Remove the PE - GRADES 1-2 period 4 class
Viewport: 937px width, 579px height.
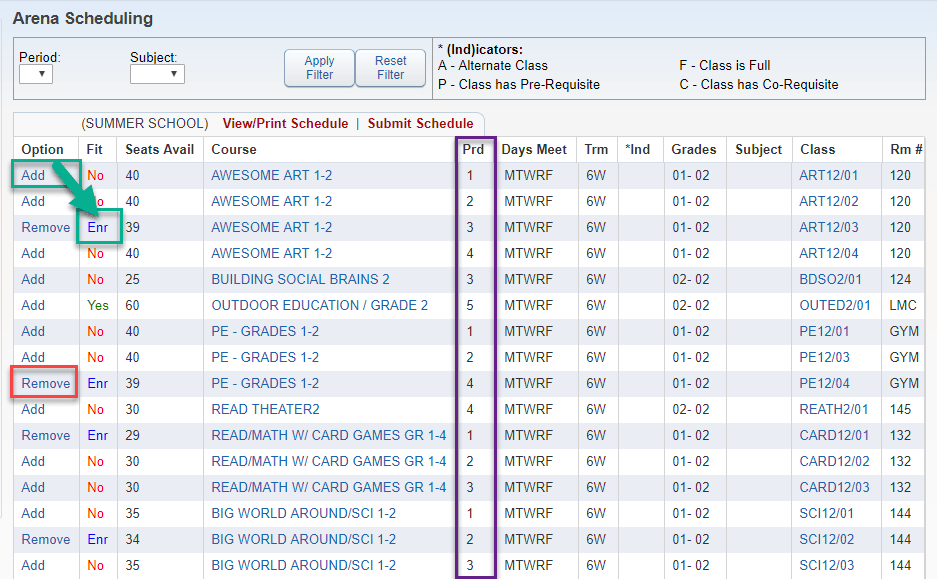[44, 383]
